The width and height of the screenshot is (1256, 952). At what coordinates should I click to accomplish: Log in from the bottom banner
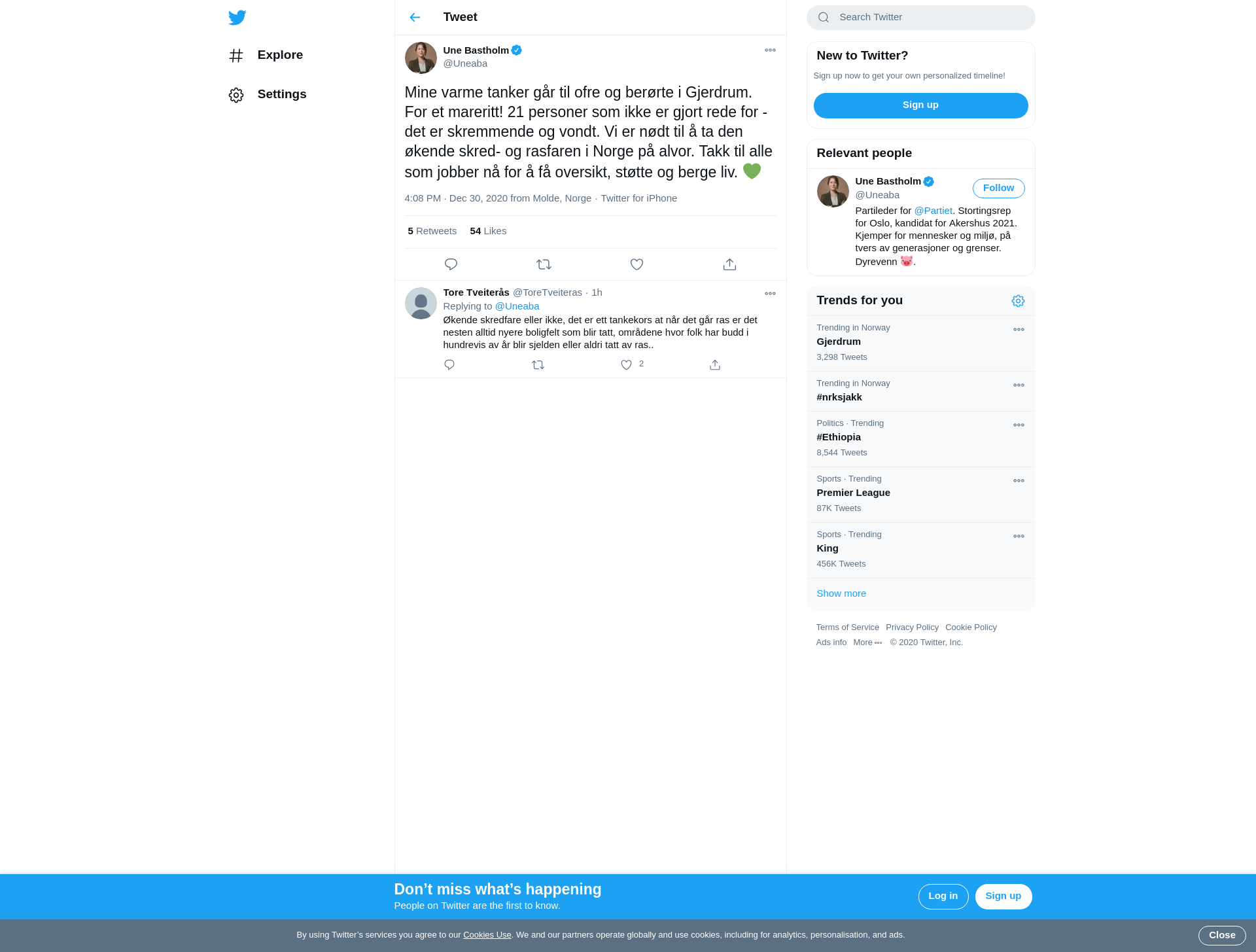tap(943, 896)
